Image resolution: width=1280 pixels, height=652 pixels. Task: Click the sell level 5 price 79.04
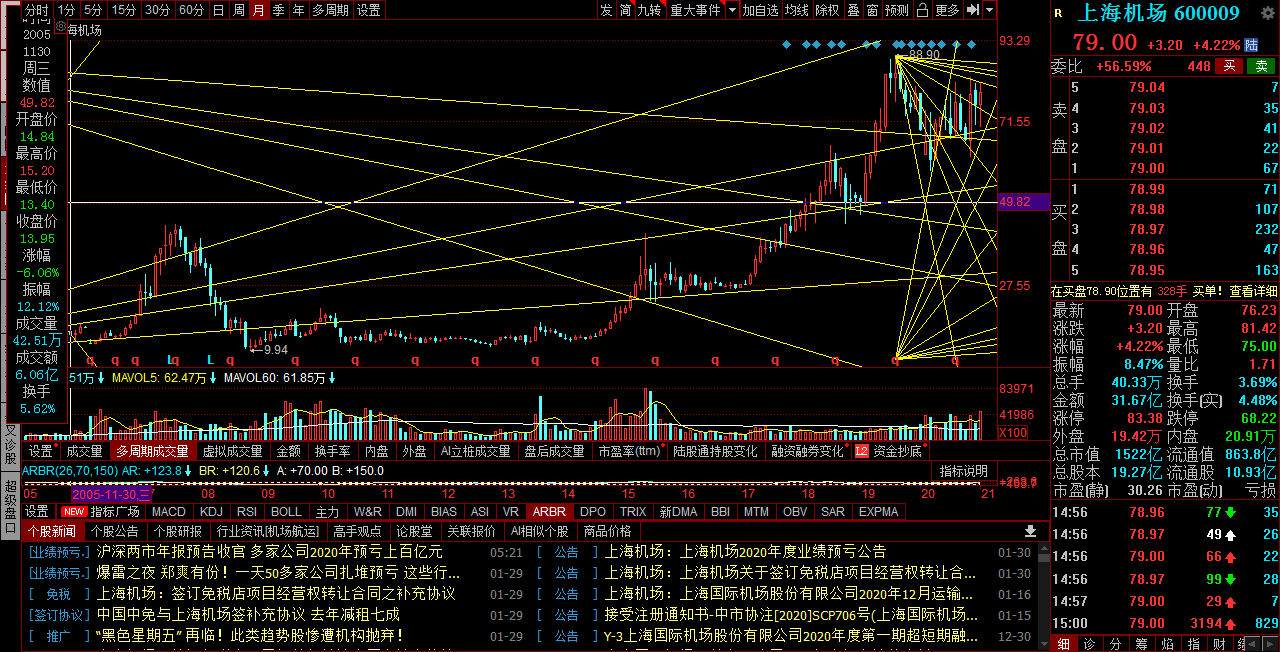[x=1147, y=87]
